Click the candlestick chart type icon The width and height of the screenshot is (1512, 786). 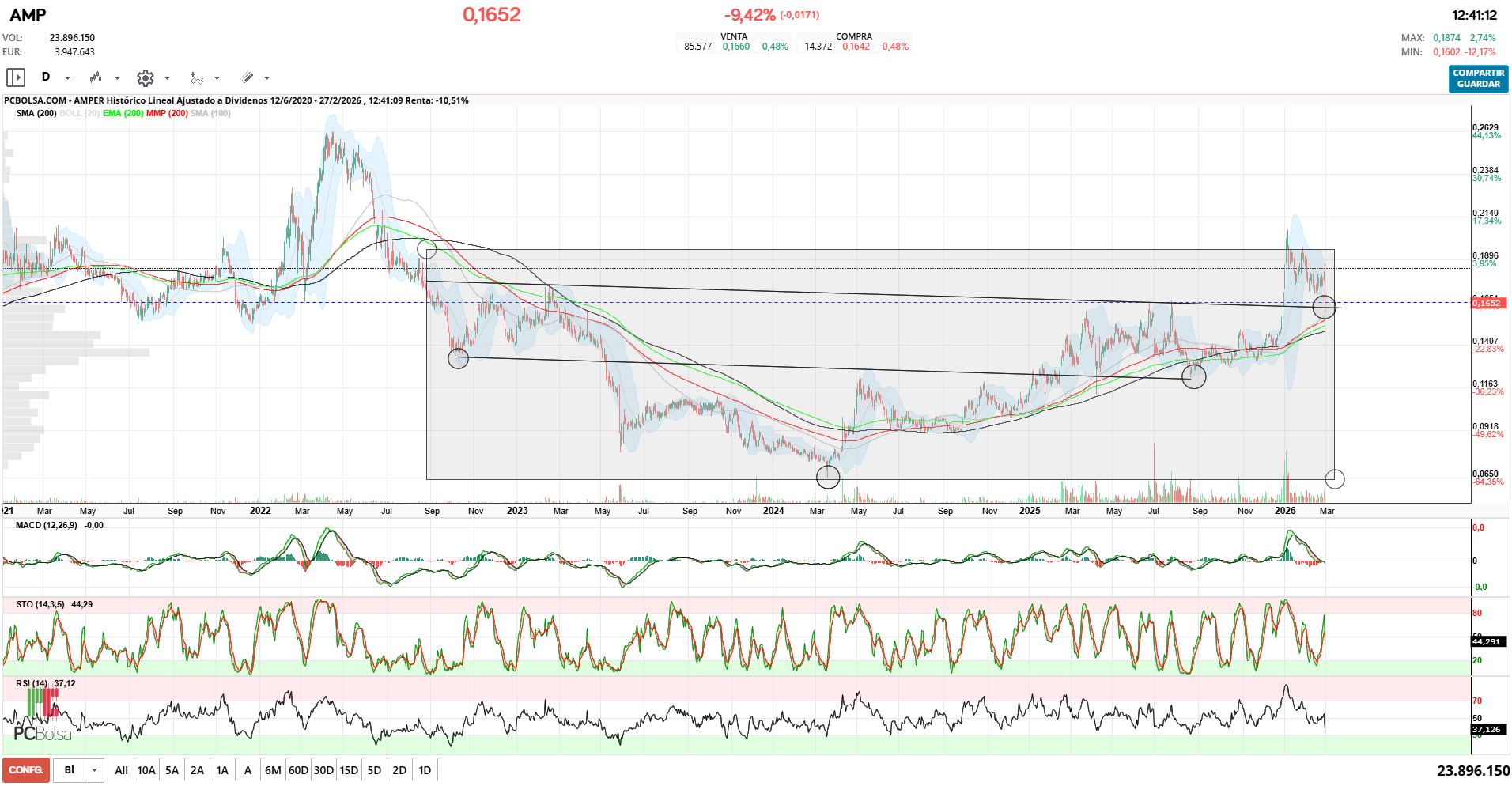click(96, 77)
